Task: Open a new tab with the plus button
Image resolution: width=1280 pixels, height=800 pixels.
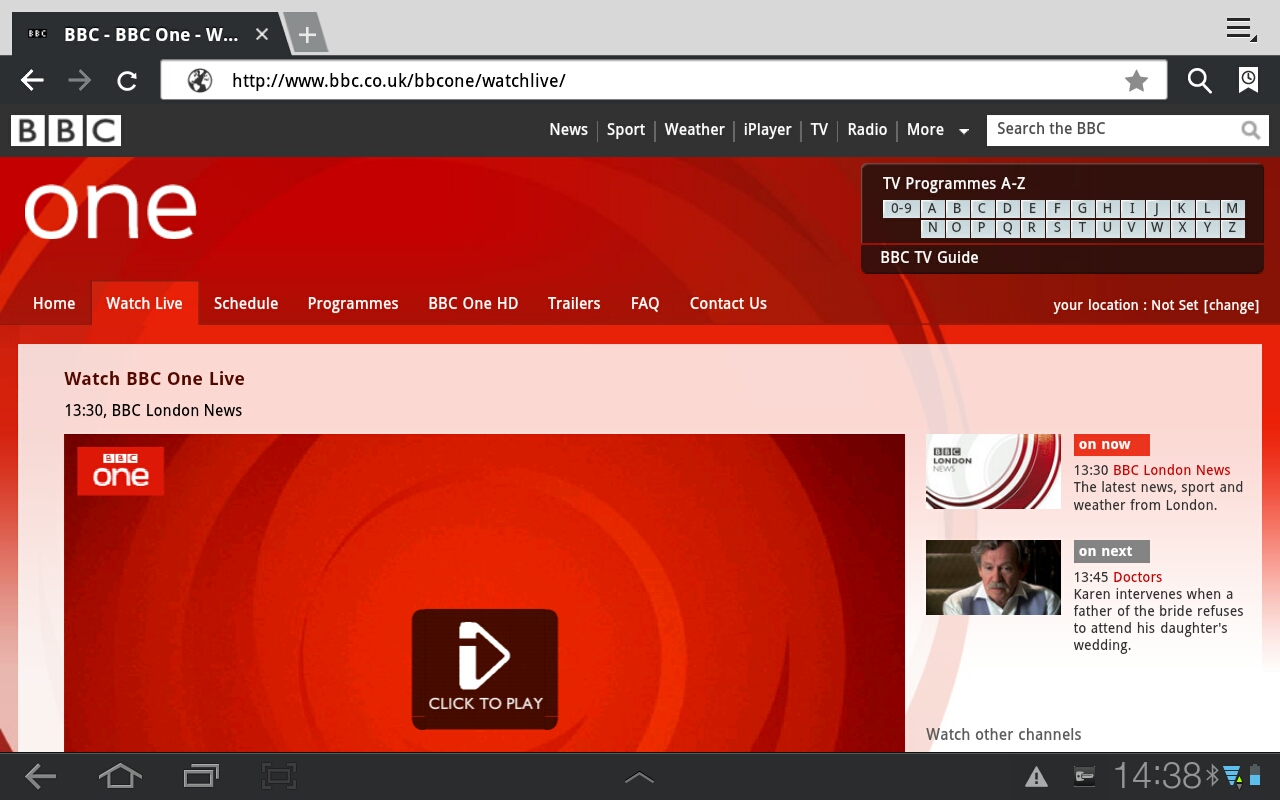Action: point(307,35)
